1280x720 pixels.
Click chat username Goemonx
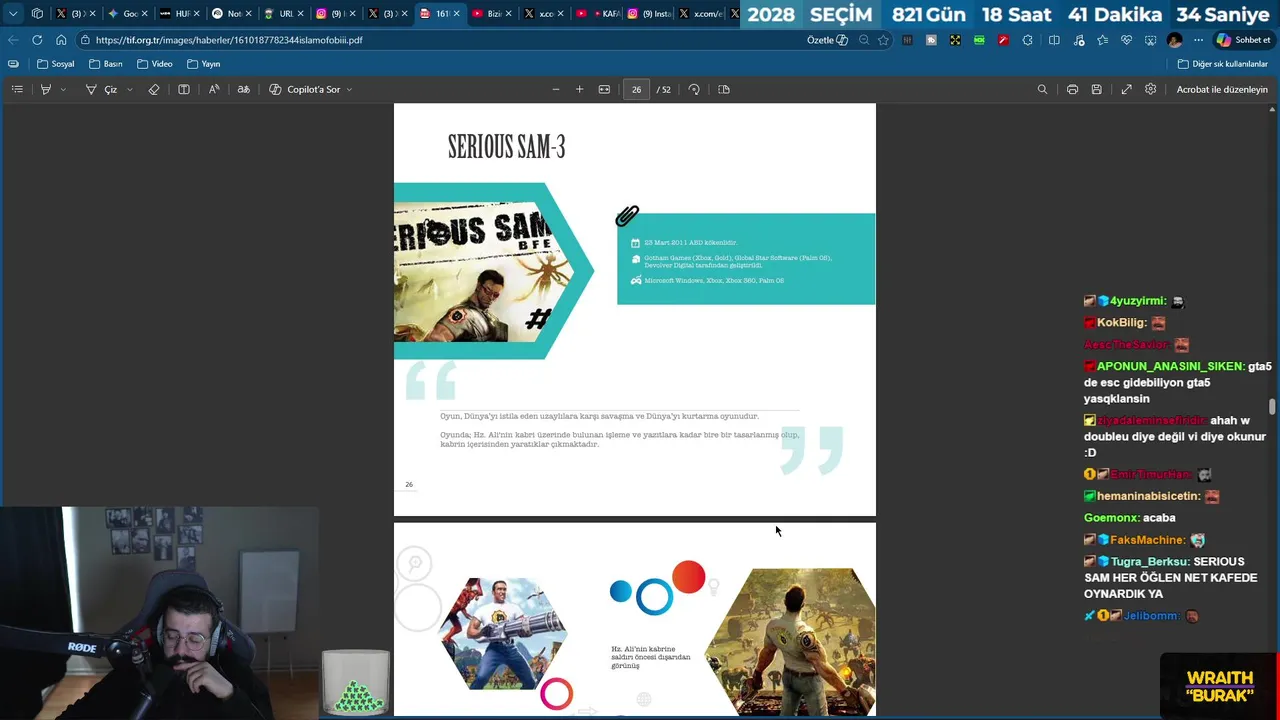(x=1111, y=518)
